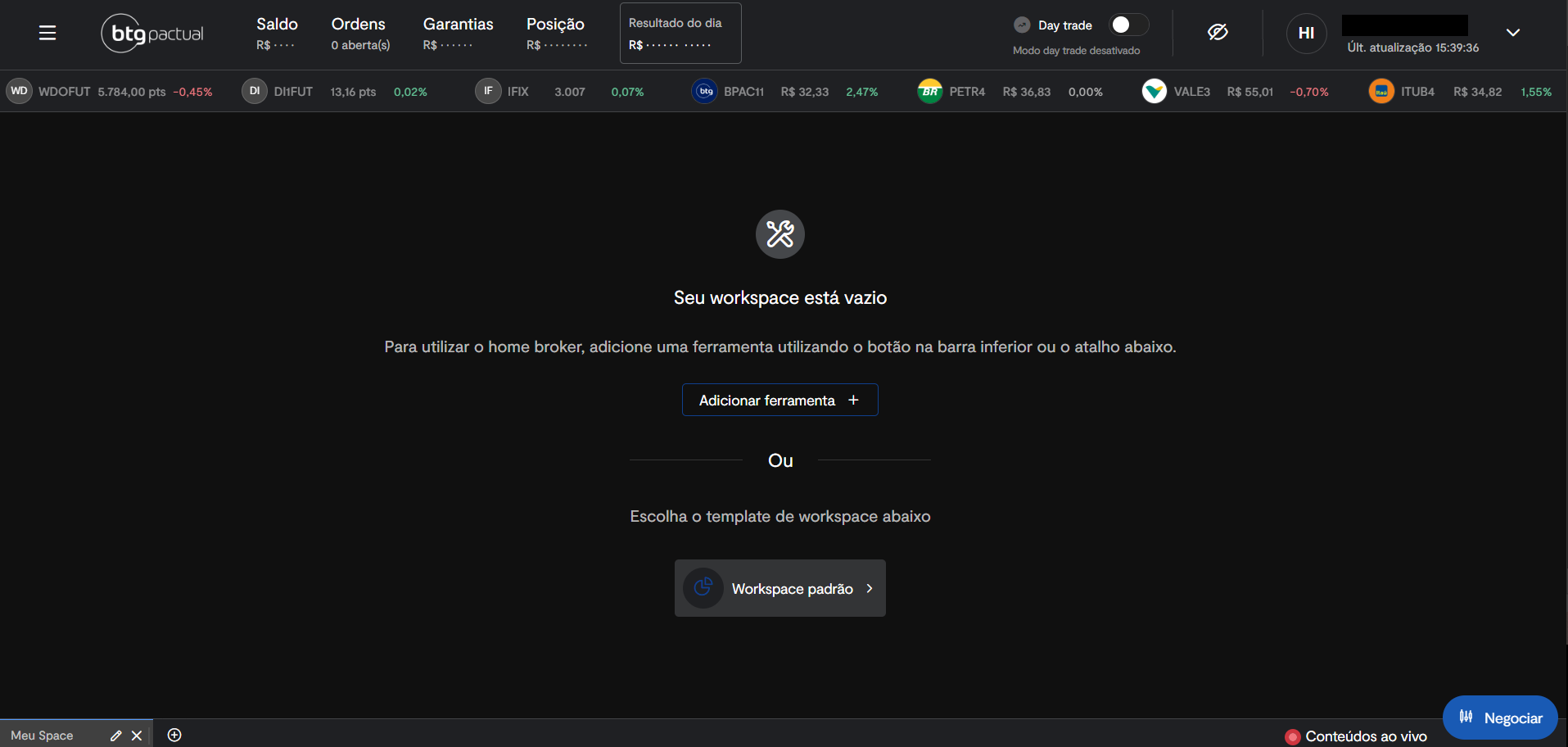Click the PETR4 ticker logo
This screenshot has width=1568, height=747.
tap(929, 92)
